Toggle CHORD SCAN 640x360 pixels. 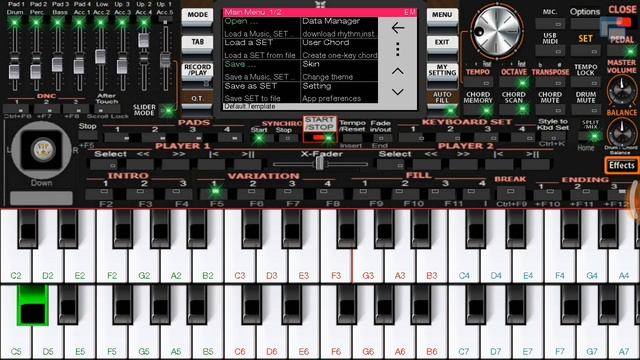point(514,109)
